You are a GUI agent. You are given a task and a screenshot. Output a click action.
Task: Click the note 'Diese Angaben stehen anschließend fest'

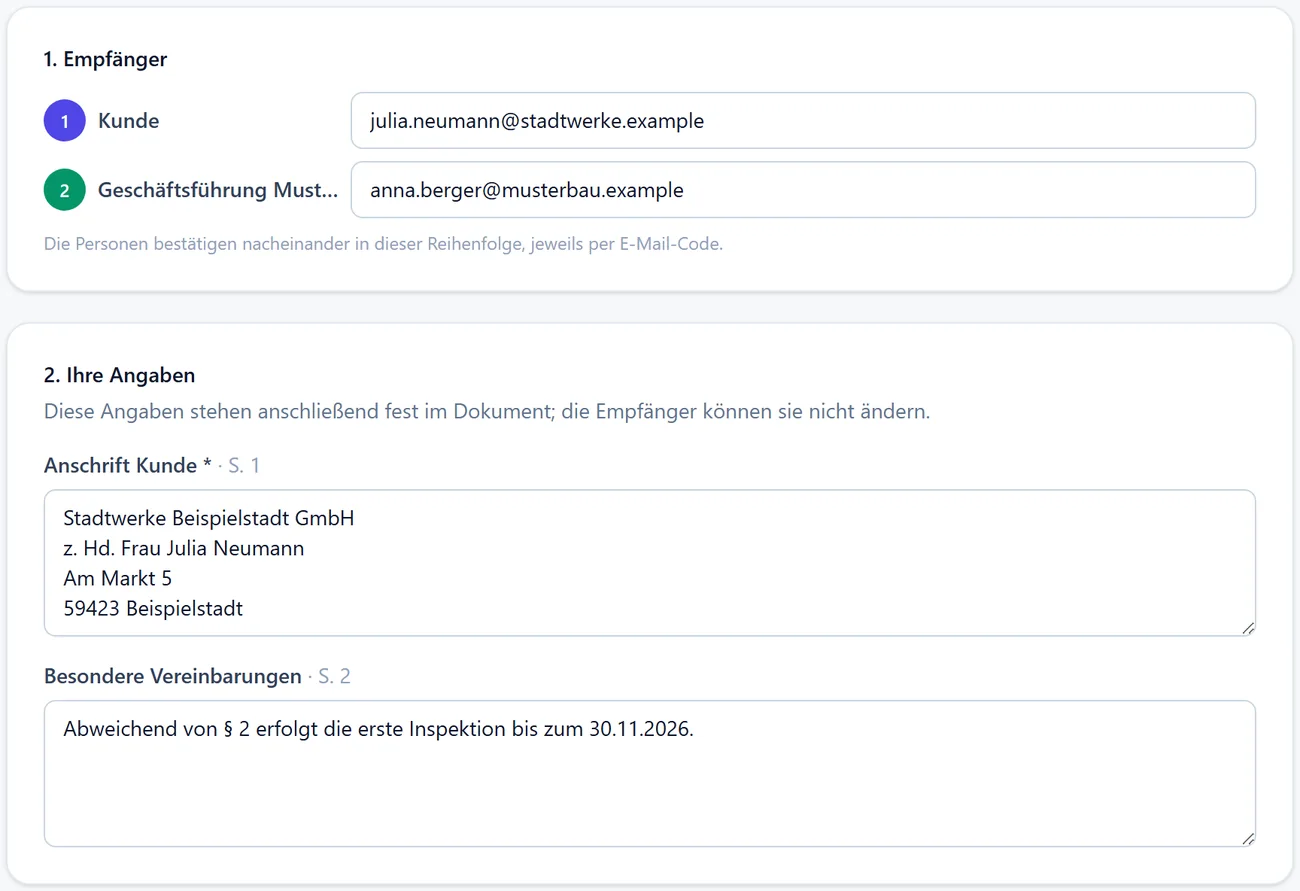click(487, 411)
